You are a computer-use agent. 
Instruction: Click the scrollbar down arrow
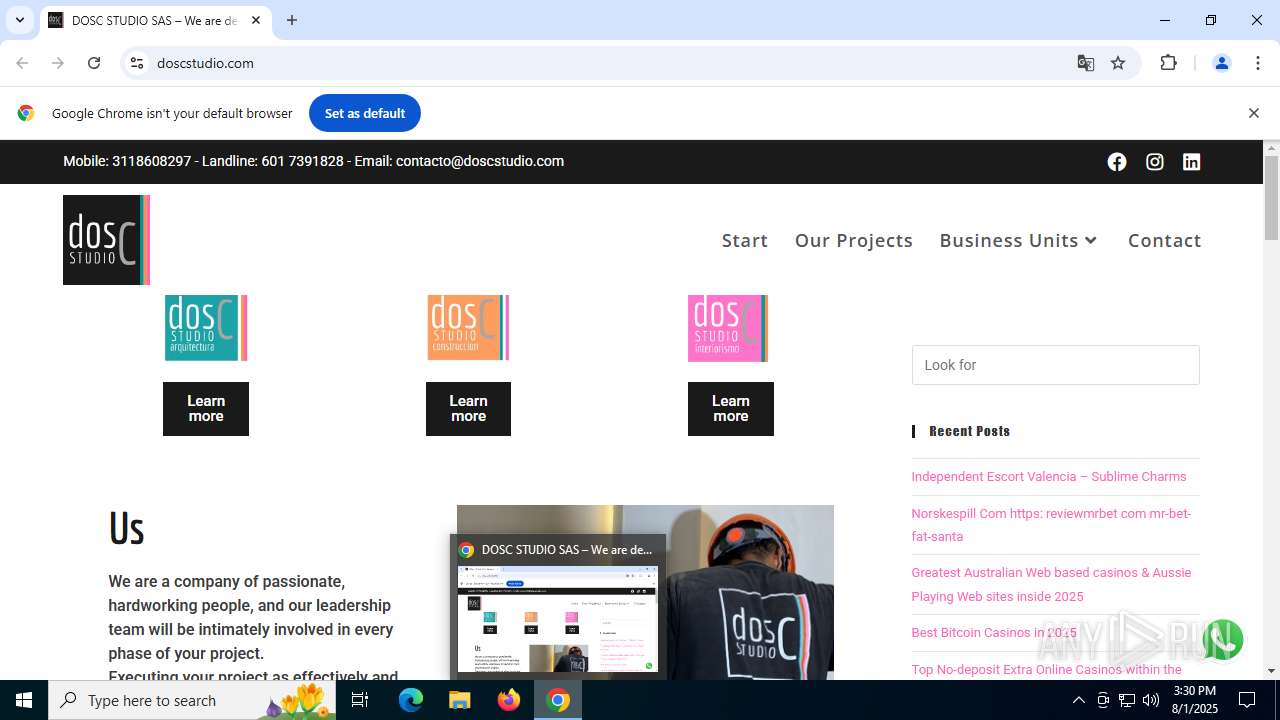(1271, 671)
